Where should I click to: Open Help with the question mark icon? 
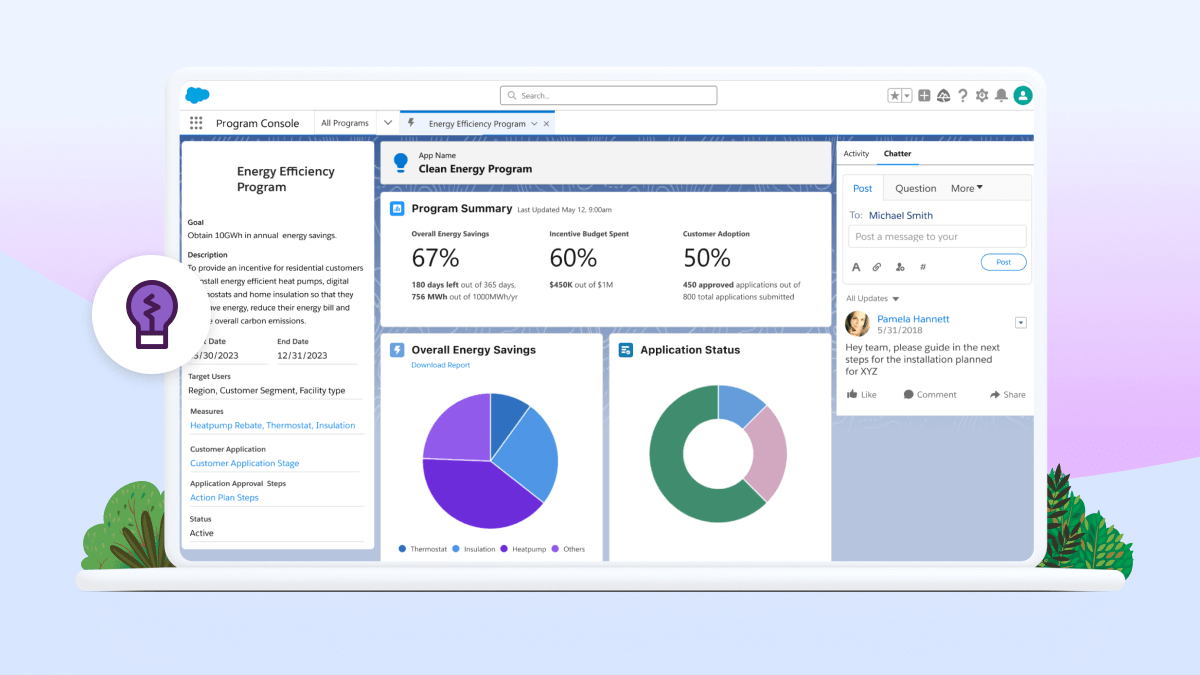tap(963, 95)
